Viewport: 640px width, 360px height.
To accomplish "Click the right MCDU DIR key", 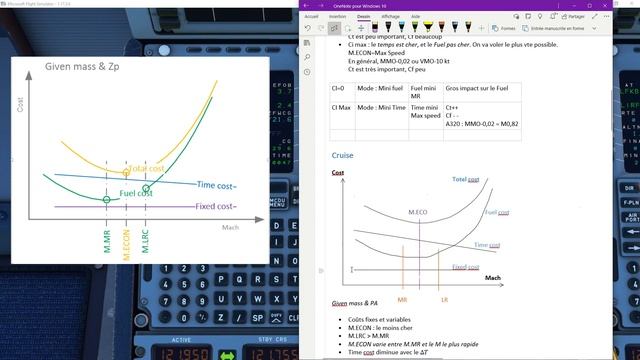I will [x=629, y=188].
